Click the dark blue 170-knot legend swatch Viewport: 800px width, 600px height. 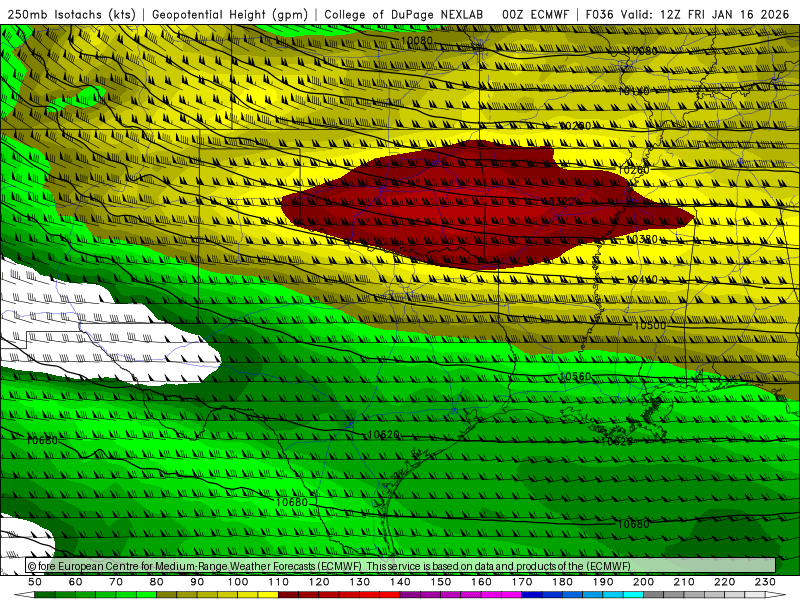[x=532, y=595]
